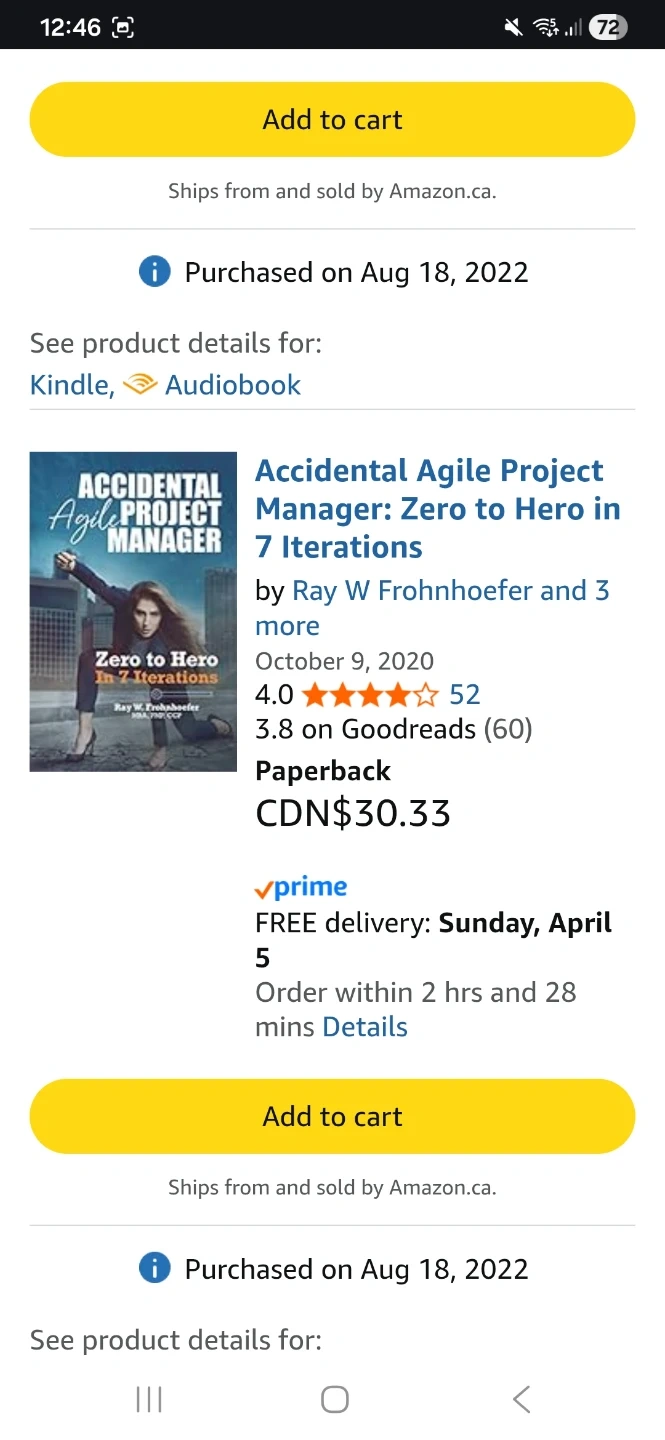Tap the upper purchase info icon
This screenshot has height=1440, width=665.
154,272
